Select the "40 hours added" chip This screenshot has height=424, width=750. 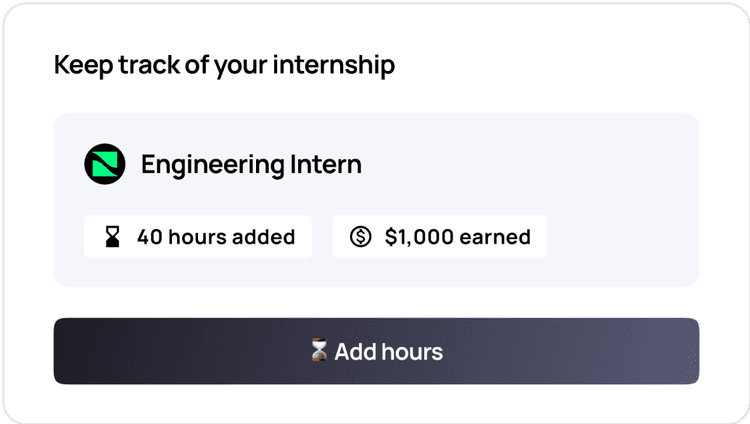coord(198,236)
